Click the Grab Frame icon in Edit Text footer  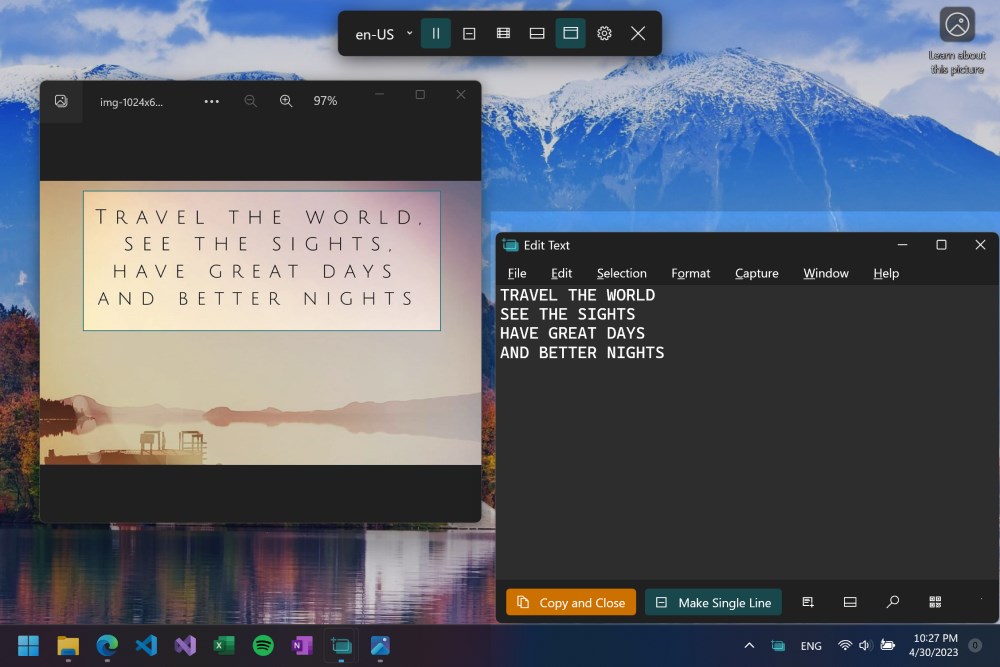[x=850, y=603]
